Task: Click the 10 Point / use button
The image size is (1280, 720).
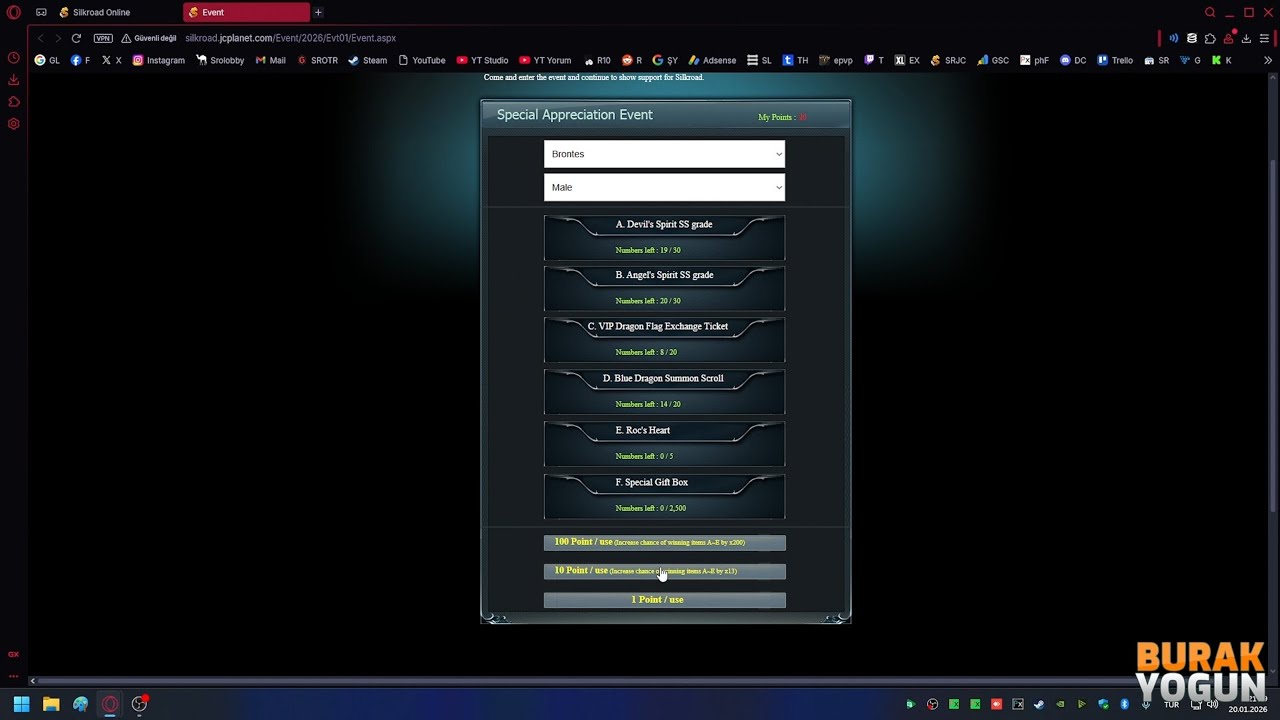Action: 664,571
